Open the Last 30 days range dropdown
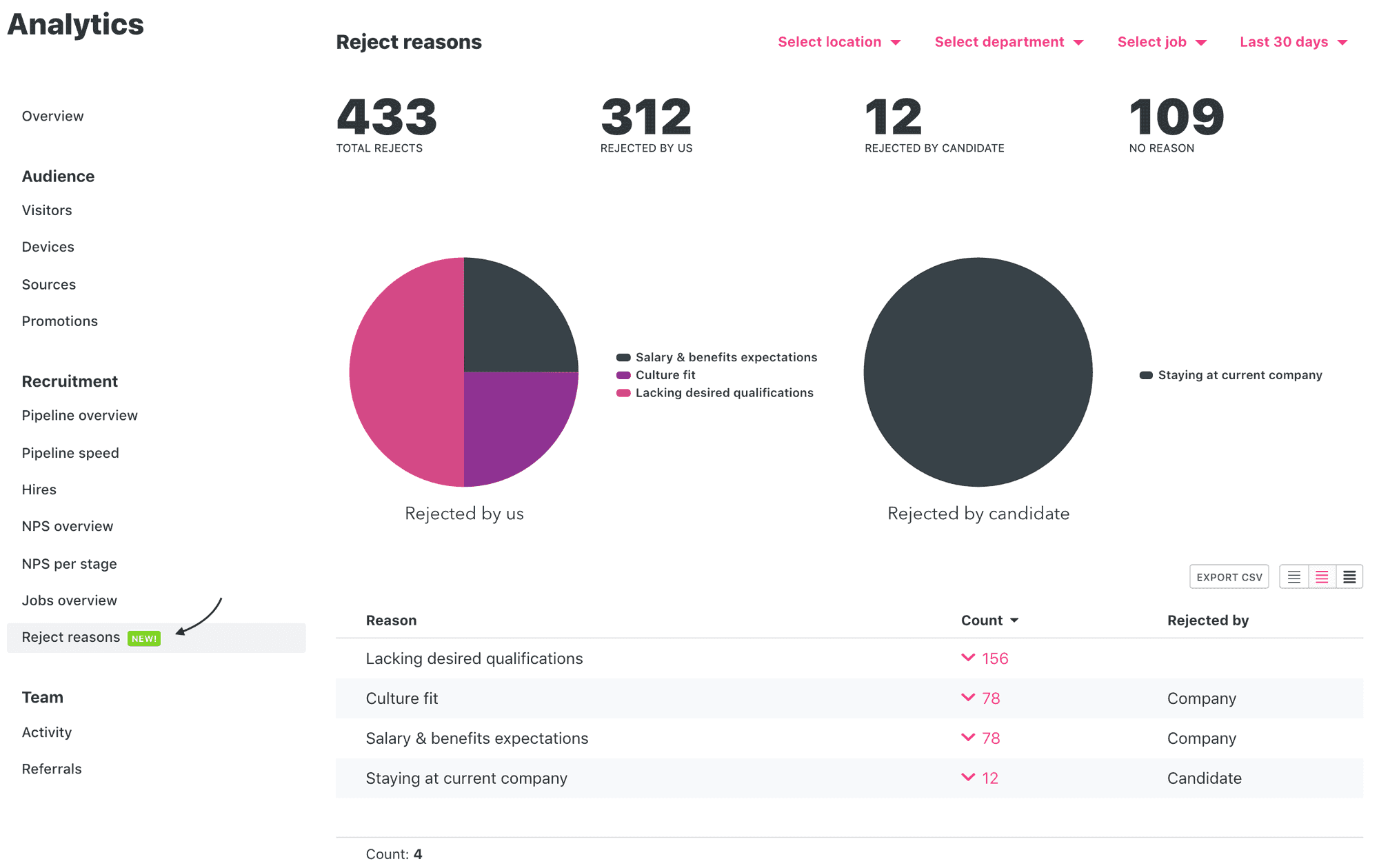 (x=1294, y=42)
